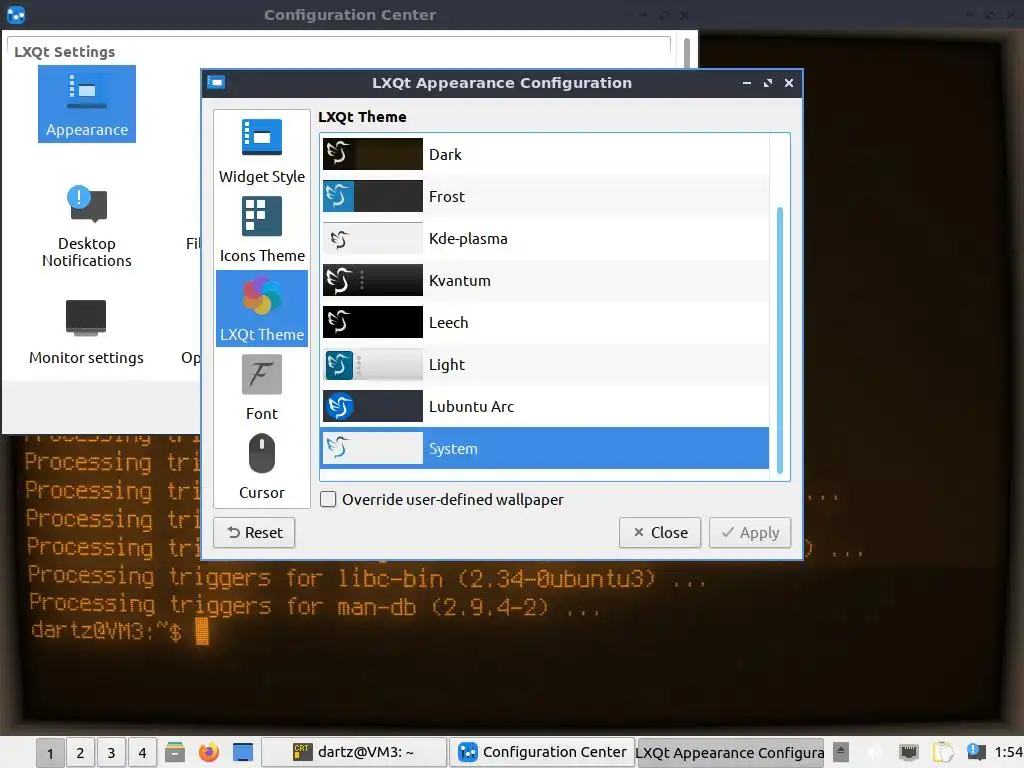Click the removable media eject tray icon
Viewport: 1024px width, 768px height.
[841, 752]
